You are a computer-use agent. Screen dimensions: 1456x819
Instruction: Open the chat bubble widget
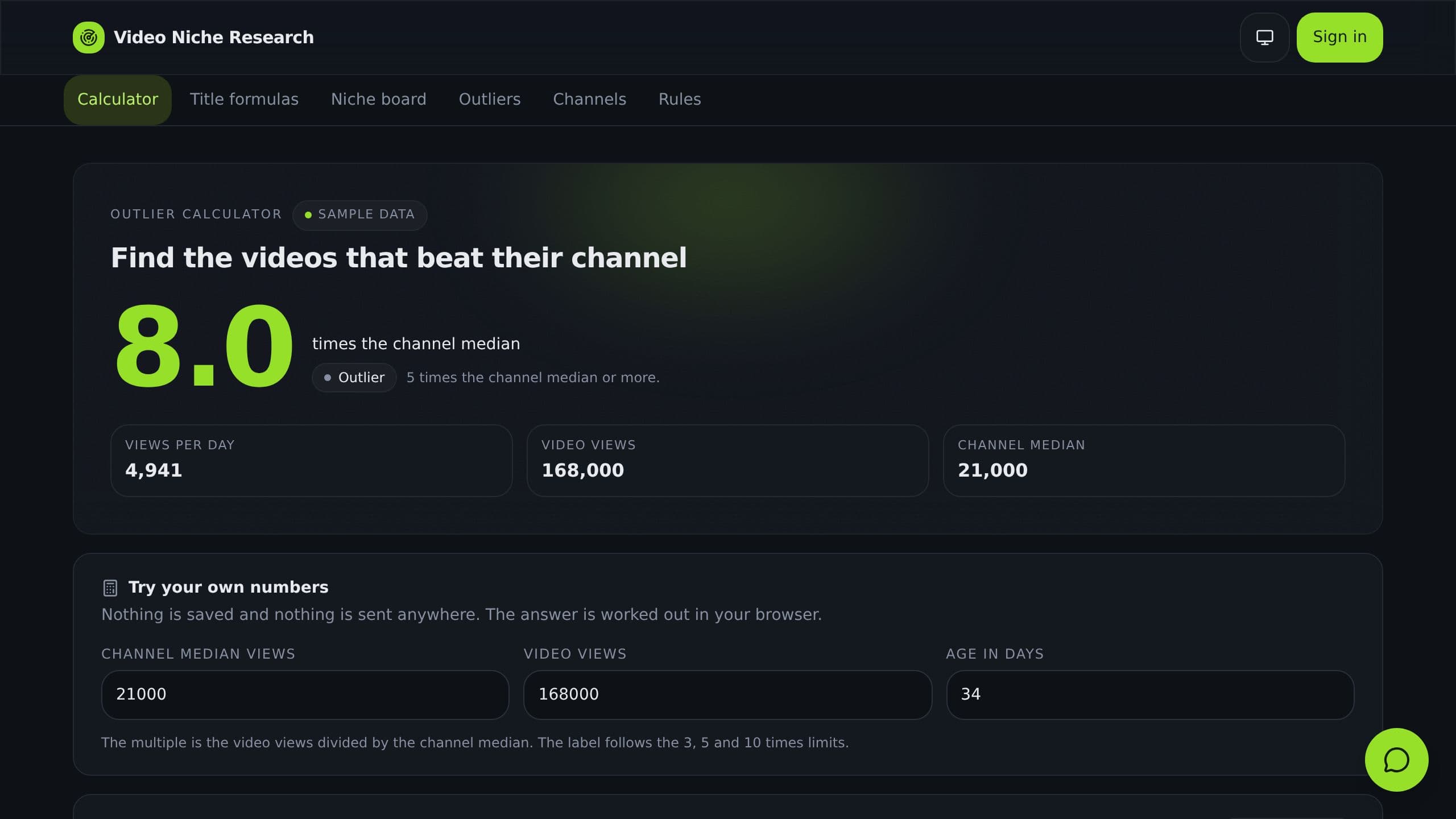(1396, 760)
